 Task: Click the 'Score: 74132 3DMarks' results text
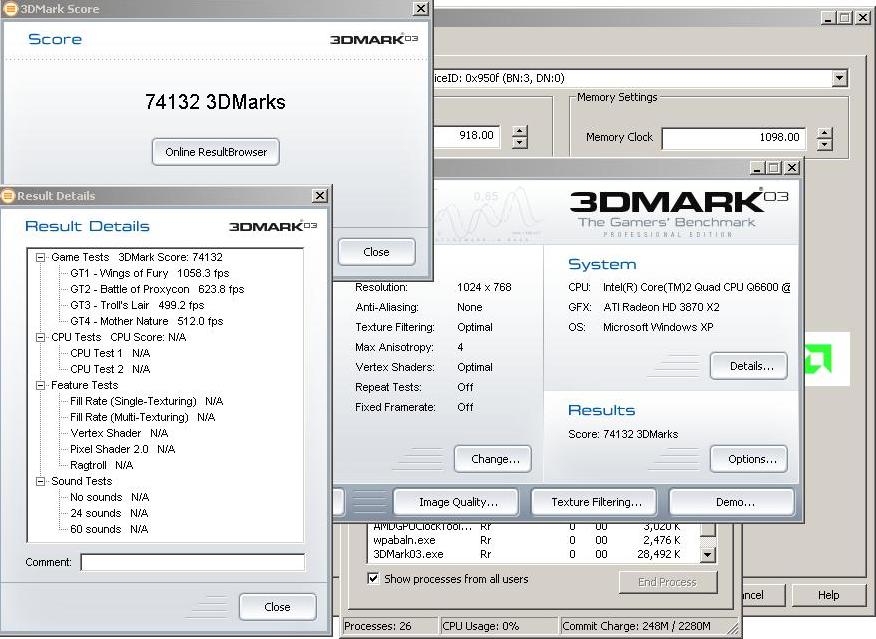(x=623, y=434)
